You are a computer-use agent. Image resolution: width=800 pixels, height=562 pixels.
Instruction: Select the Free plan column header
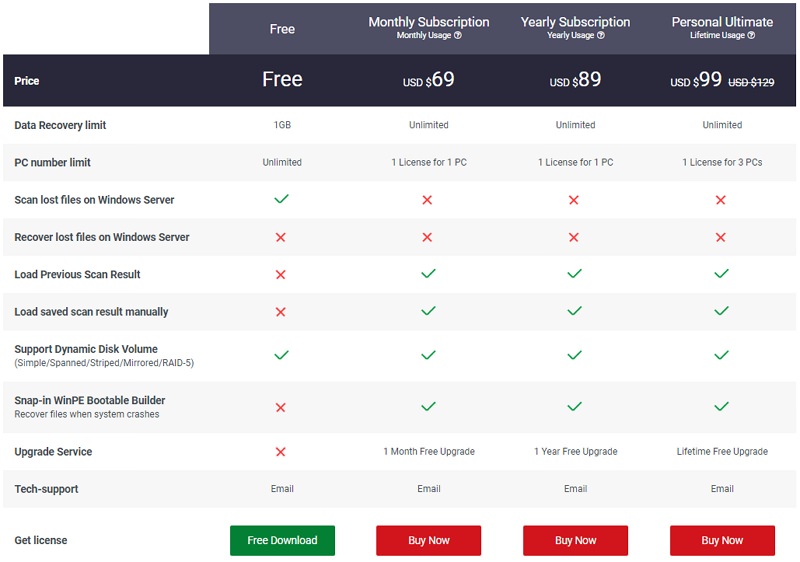[282, 29]
